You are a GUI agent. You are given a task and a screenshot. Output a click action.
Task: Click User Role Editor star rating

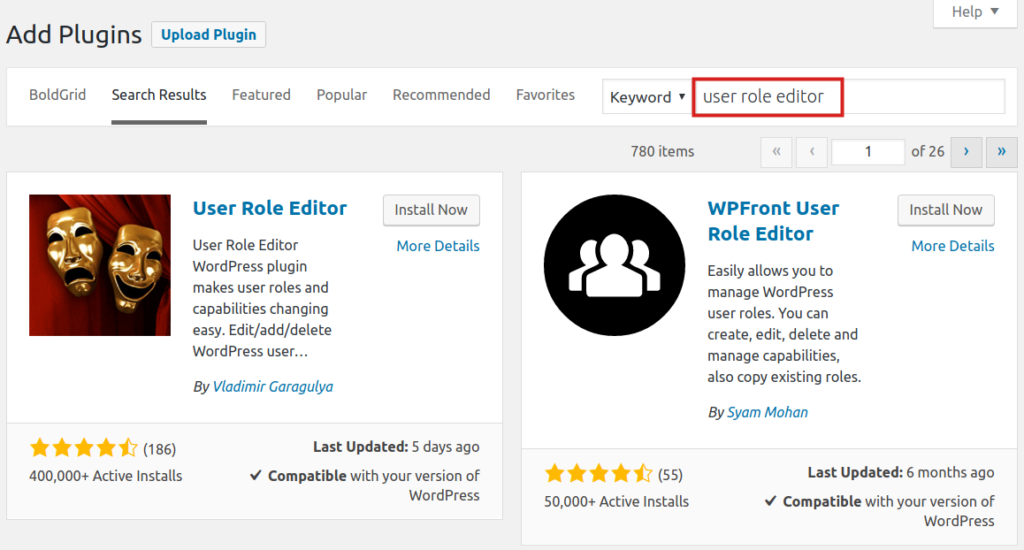[x=84, y=448]
